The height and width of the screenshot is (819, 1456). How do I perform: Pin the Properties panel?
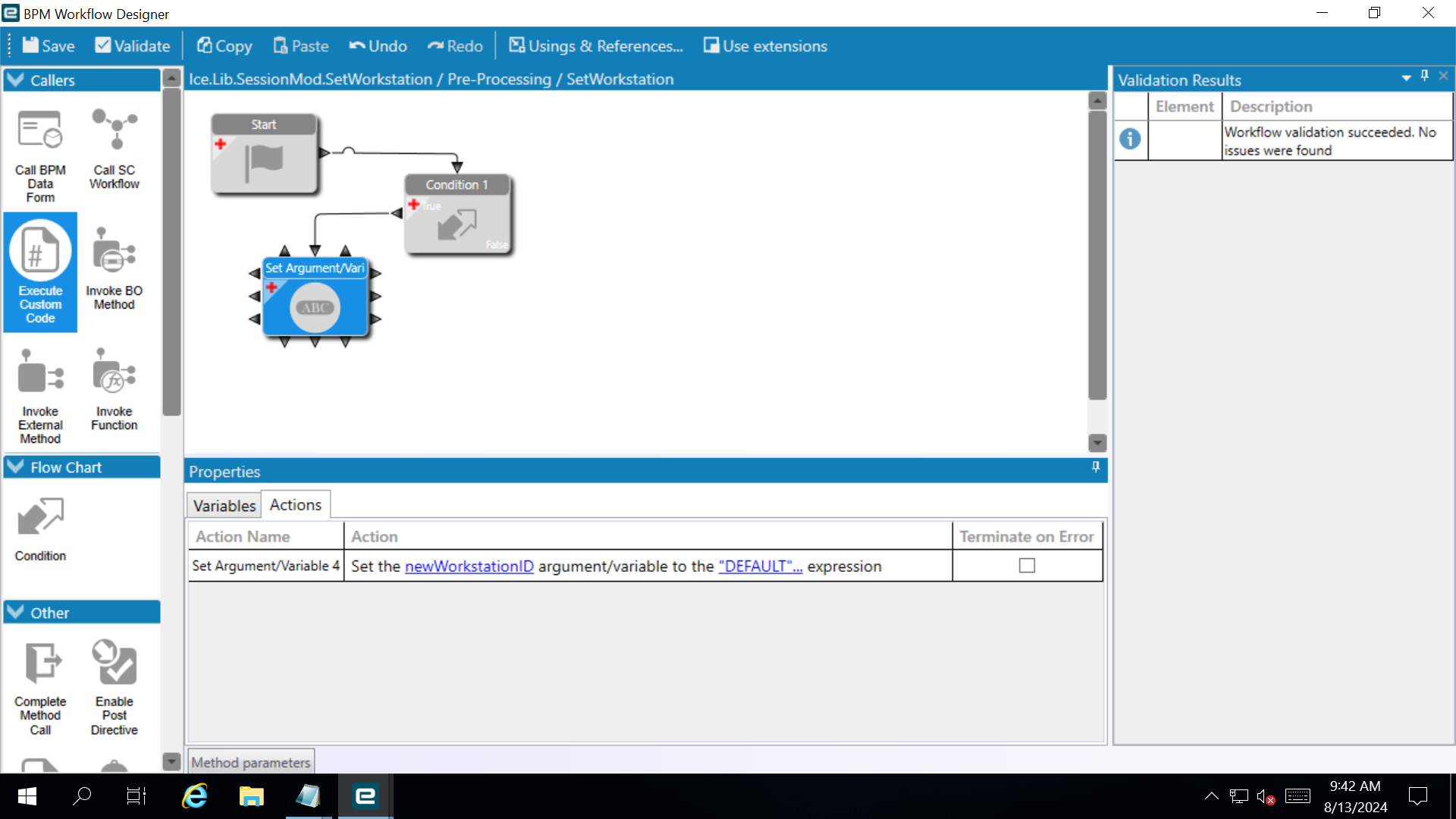pos(1095,467)
